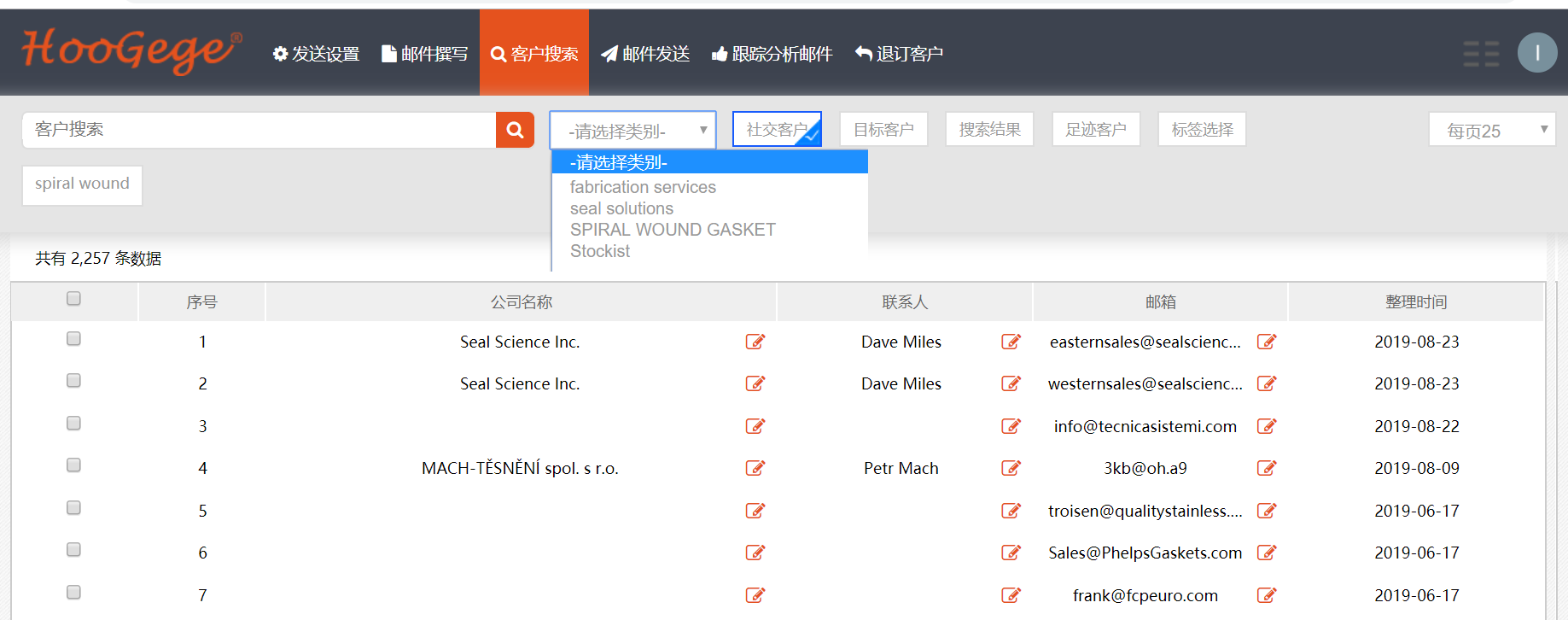The image size is (1568, 620).
Task: Edit company name icon in row 5
Action: coord(755,511)
